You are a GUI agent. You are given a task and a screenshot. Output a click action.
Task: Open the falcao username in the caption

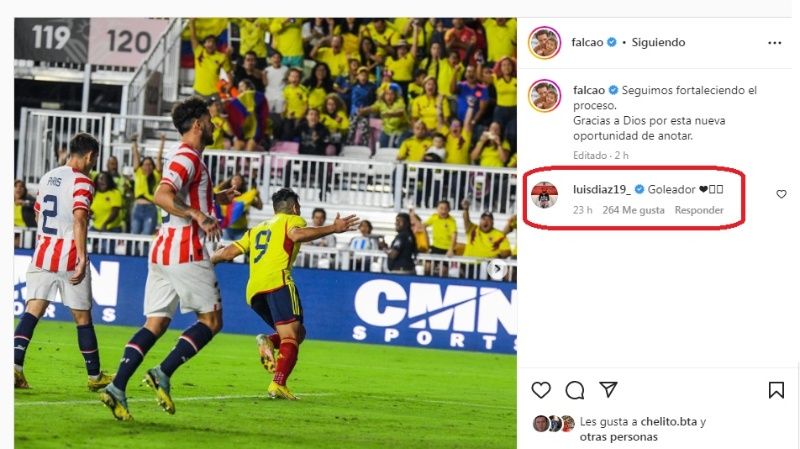tap(589, 90)
